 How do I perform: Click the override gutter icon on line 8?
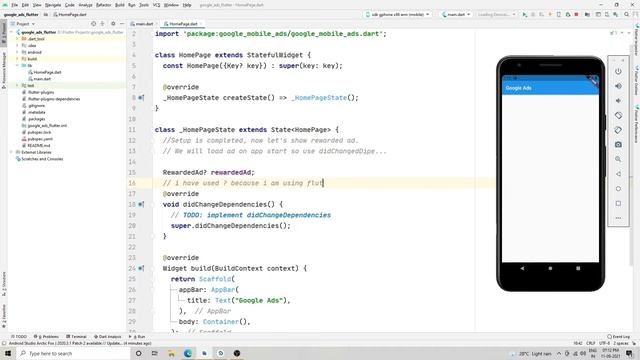click(141, 98)
